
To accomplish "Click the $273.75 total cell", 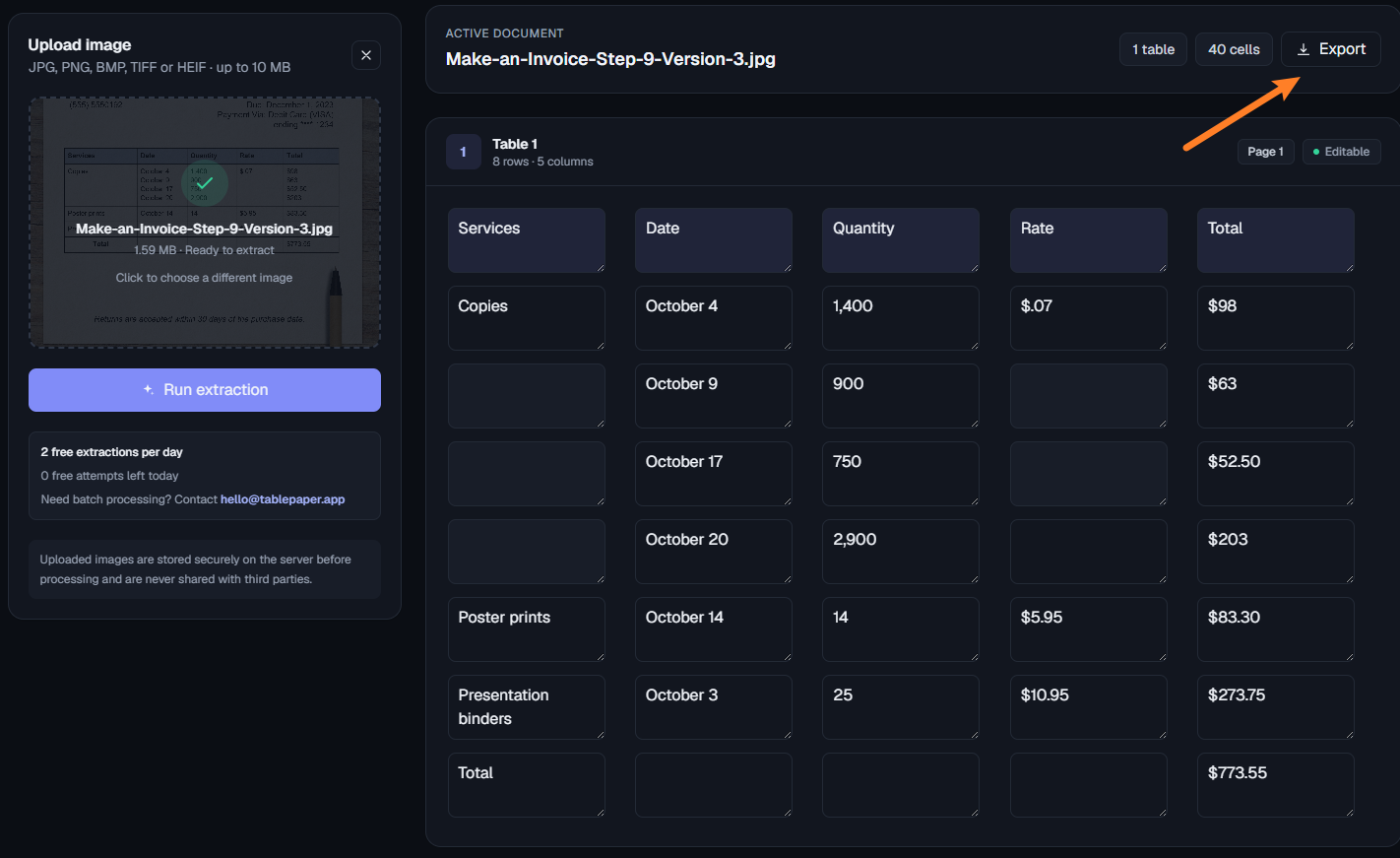I will pyautogui.click(x=1276, y=707).
